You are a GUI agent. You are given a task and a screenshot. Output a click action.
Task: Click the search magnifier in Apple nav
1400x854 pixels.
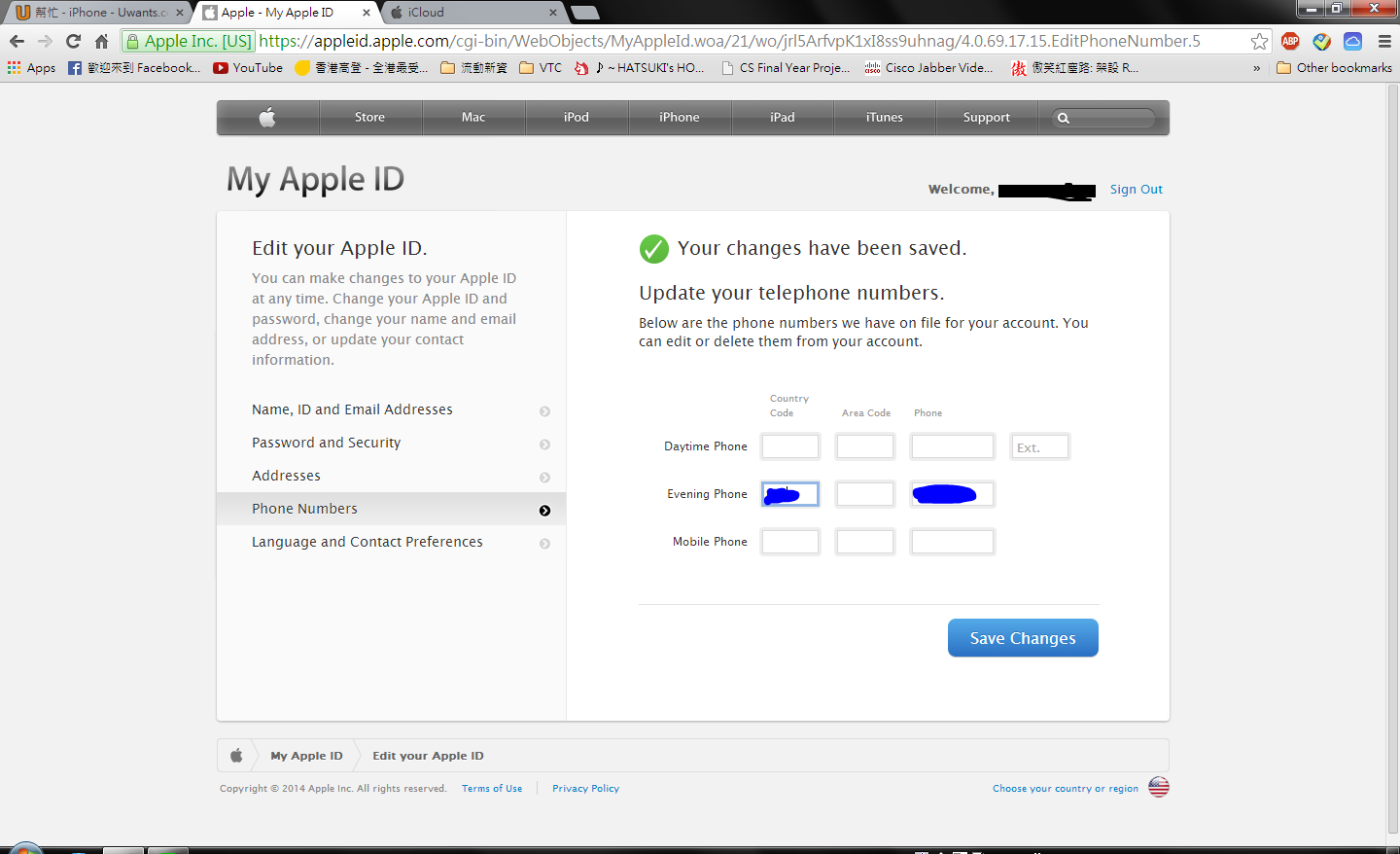point(1064,118)
